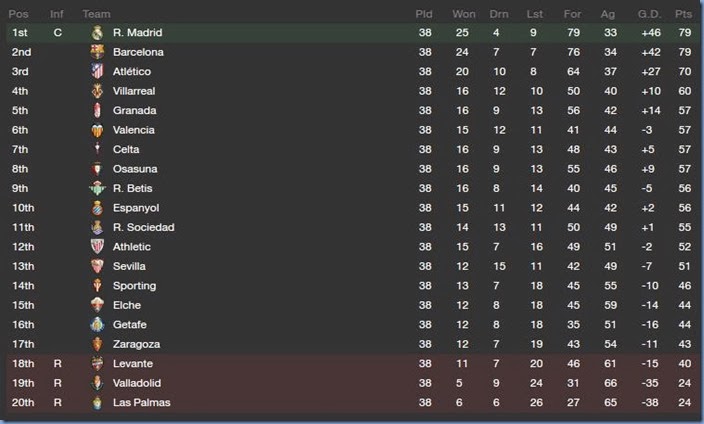
Task: Open the Sevilla team name link
Action: click(130, 267)
